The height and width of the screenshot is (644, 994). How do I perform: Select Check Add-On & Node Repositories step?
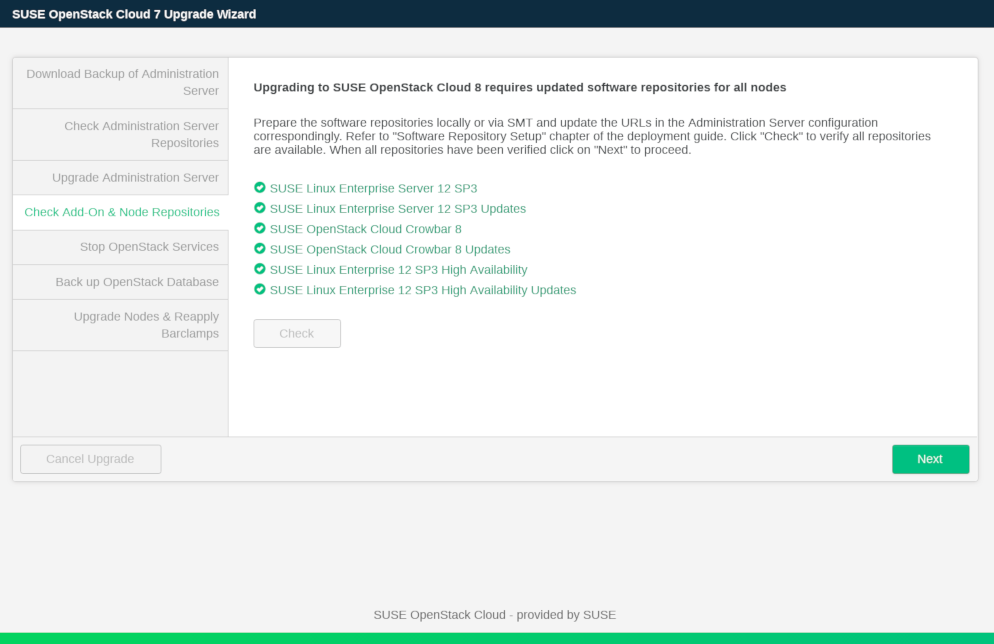click(121, 212)
